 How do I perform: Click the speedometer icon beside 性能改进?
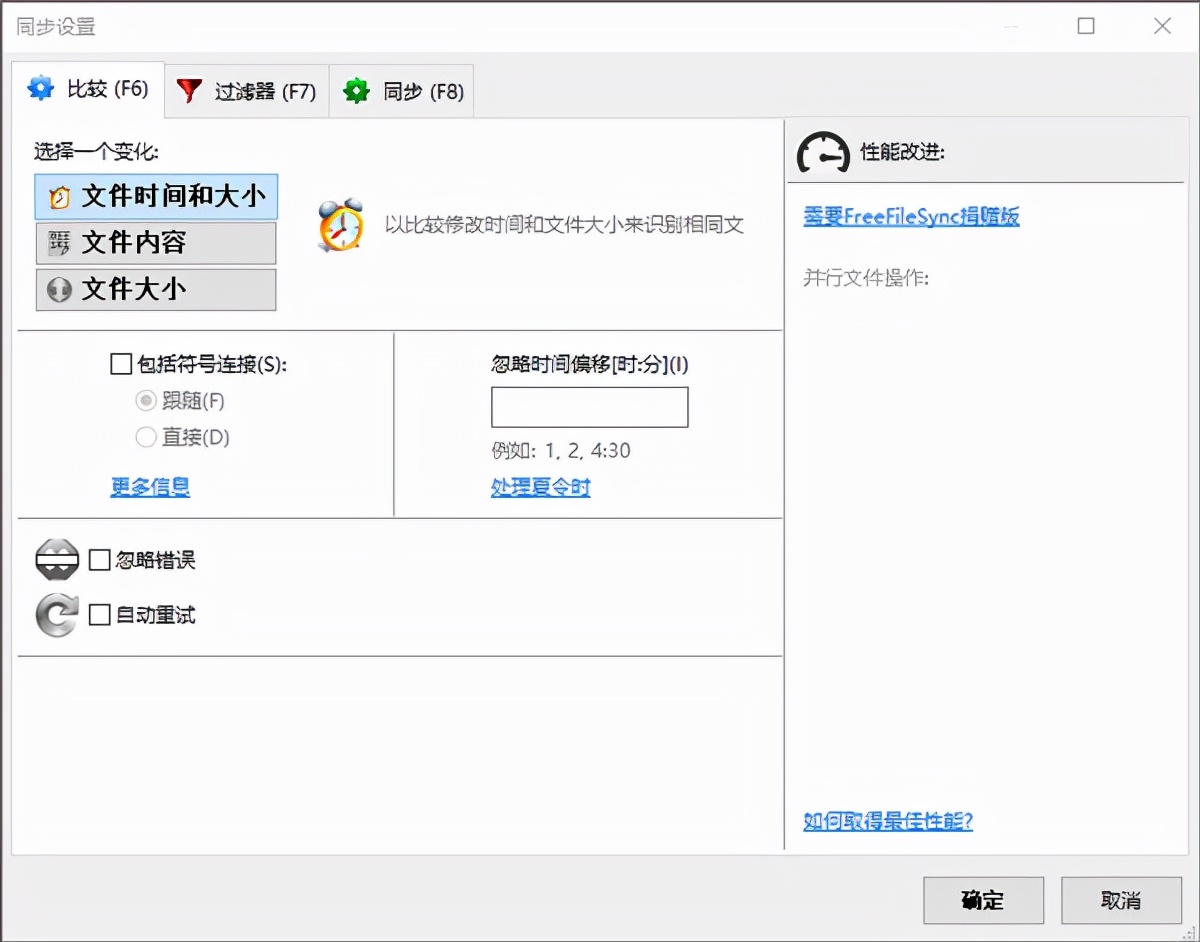click(x=823, y=152)
